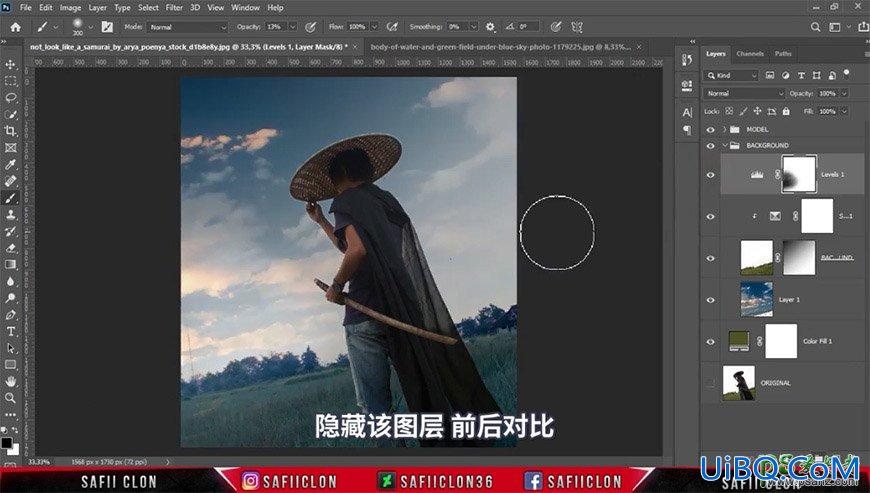This screenshot has width=870, height=493.
Task: Select the Horizontal Type tool
Action: click(11, 331)
